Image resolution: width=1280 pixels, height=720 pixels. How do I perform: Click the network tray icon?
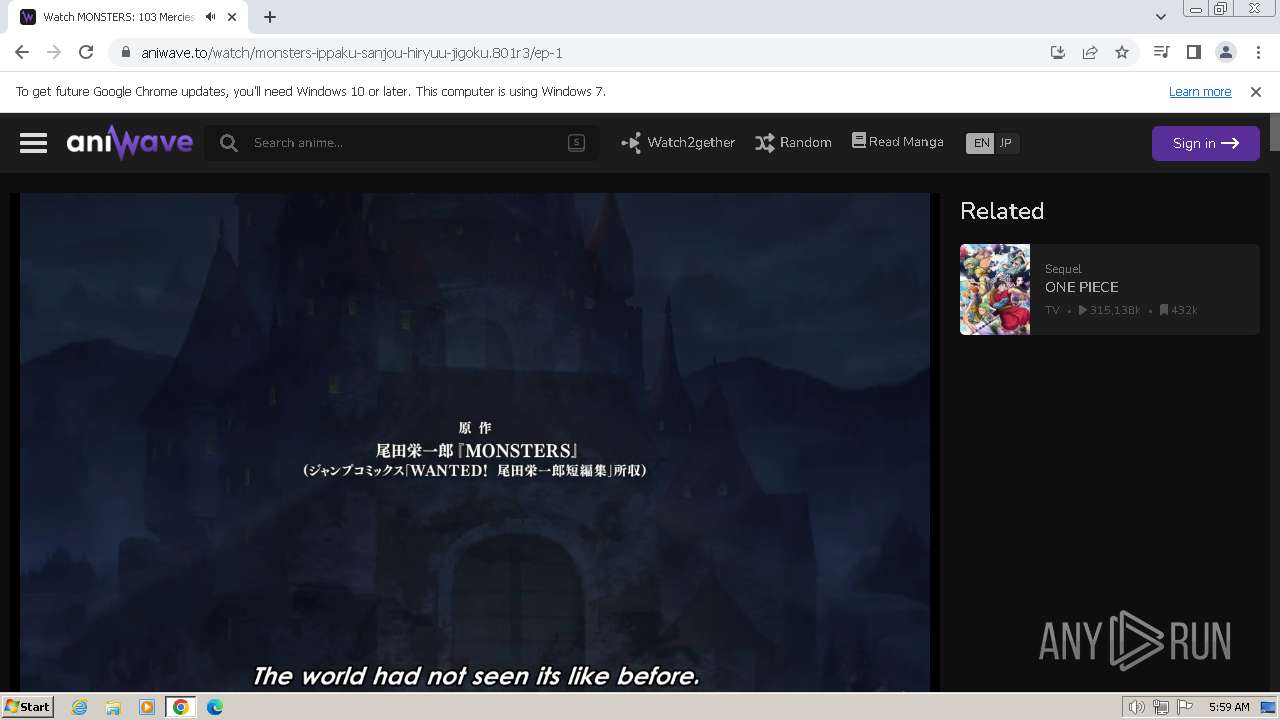1161,707
